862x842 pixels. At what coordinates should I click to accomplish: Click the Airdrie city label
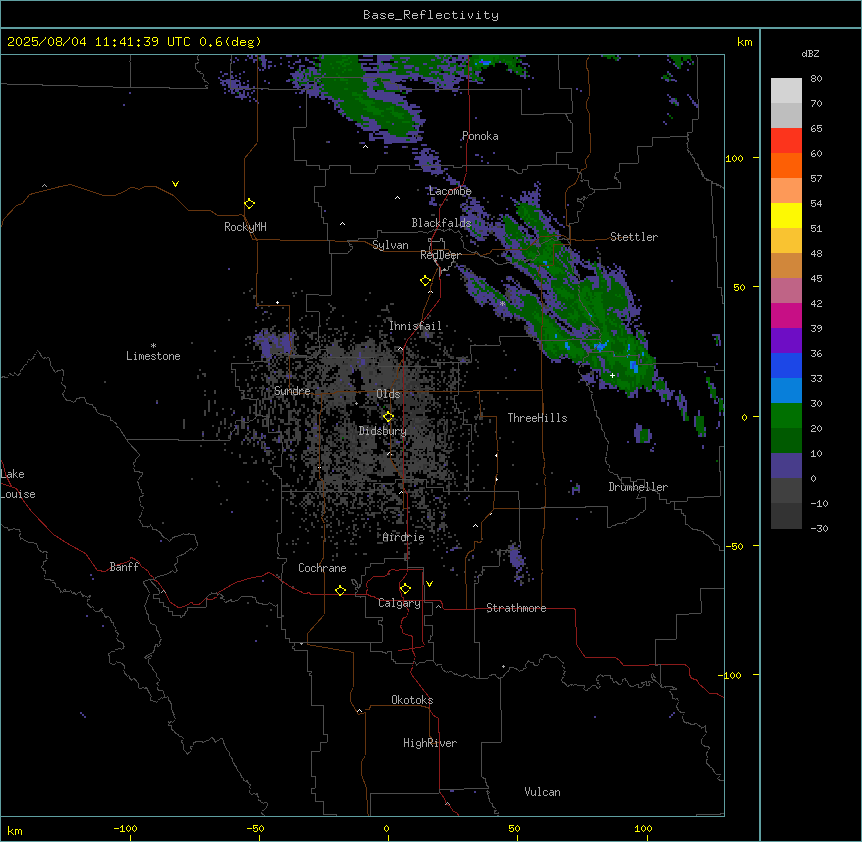(x=404, y=537)
